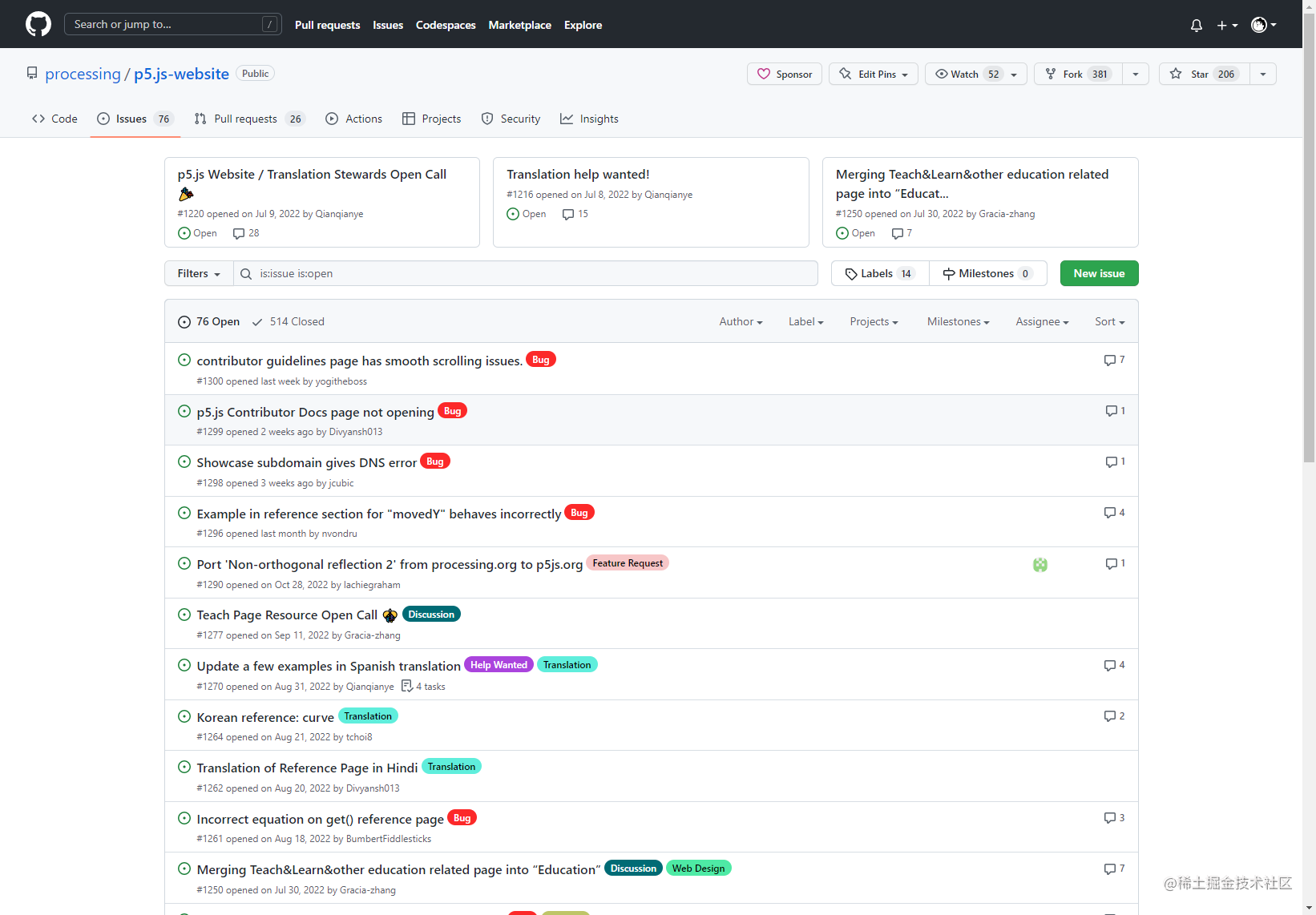Open Codespaces in top navigation
Image resolution: width=1316 pixels, height=915 pixels.
pos(446,25)
